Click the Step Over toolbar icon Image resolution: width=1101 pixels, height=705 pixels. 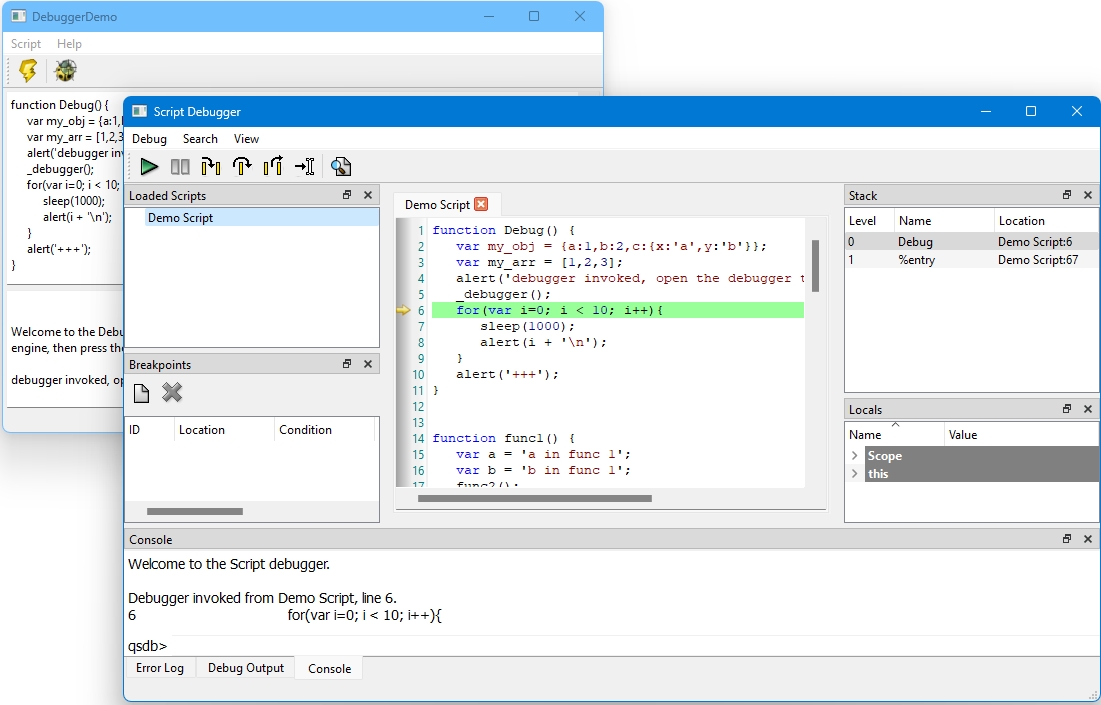242,166
